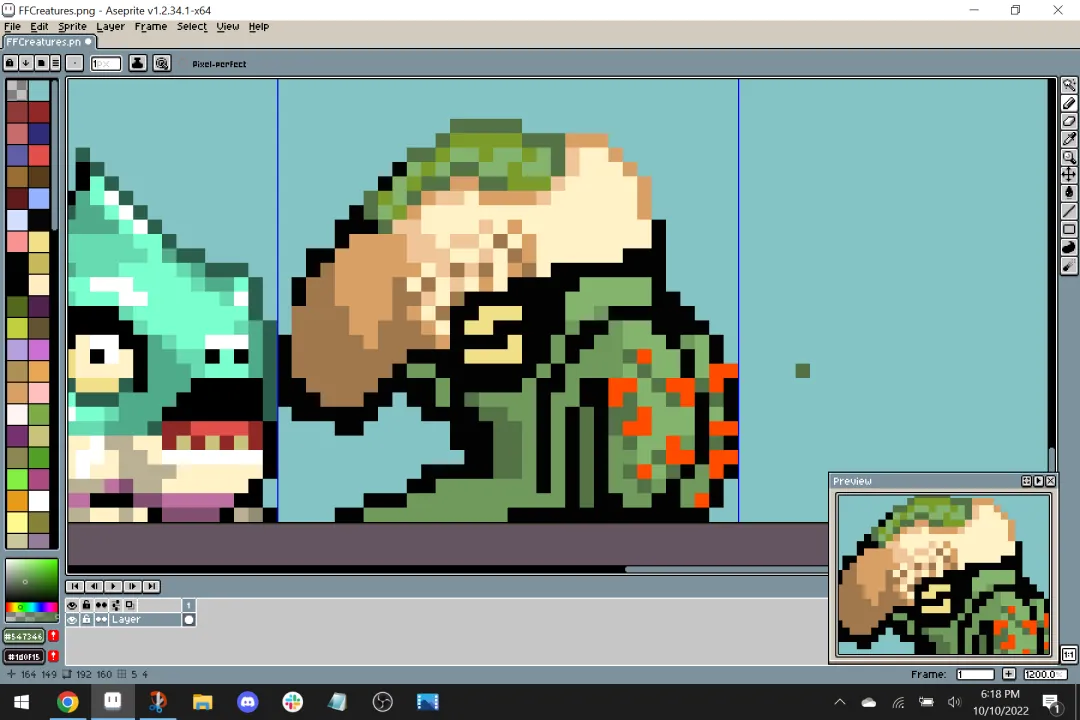The image size is (1080, 720).
Task: Switch to the FFCreatures.pn tab
Action: click(49, 41)
